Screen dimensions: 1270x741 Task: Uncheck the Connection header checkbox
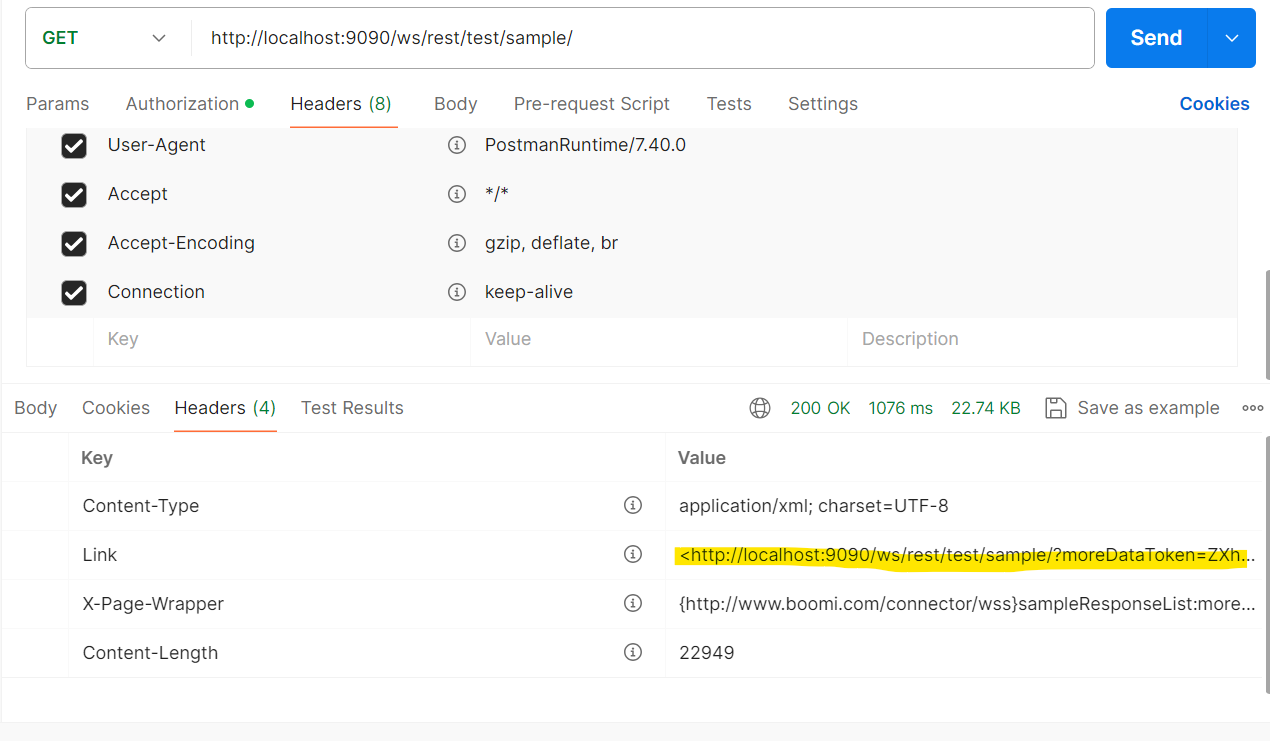tap(74, 292)
